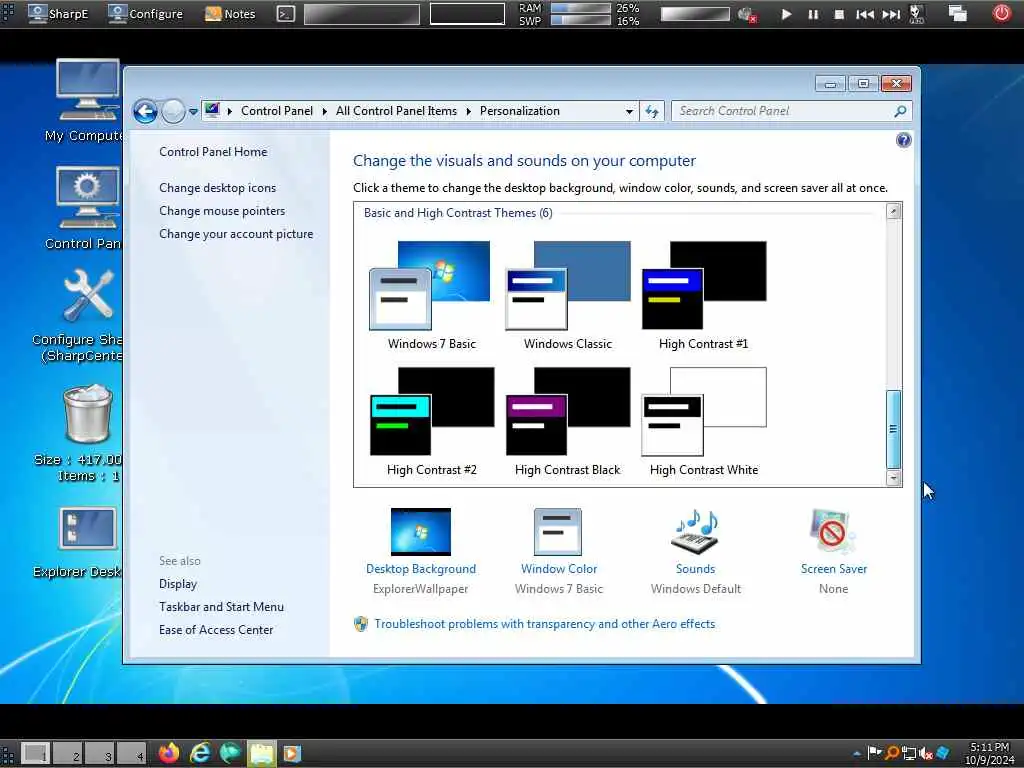The height and width of the screenshot is (768, 1024).
Task: Launch the terminal icon in top bar
Action: point(285,13)
